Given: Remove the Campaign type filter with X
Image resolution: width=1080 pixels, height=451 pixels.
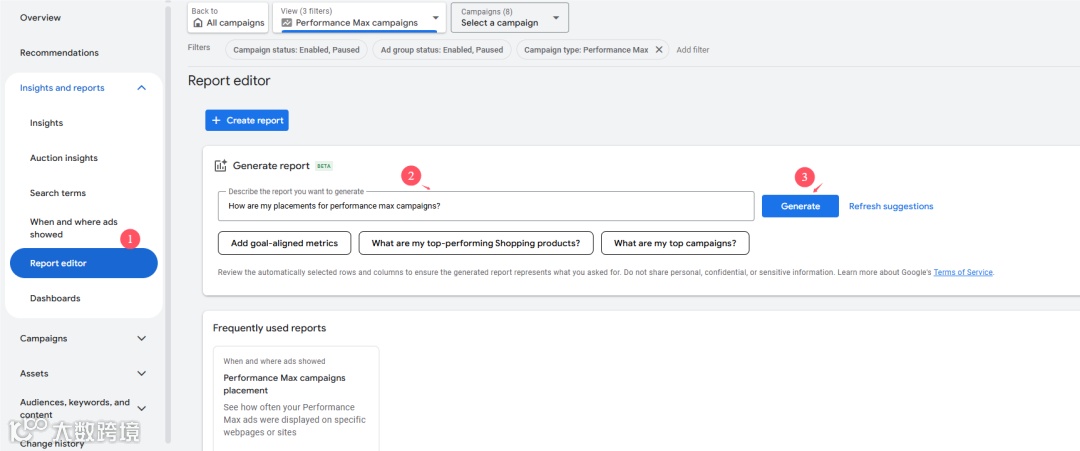Looking at the screenshot, I should point(658,50).
